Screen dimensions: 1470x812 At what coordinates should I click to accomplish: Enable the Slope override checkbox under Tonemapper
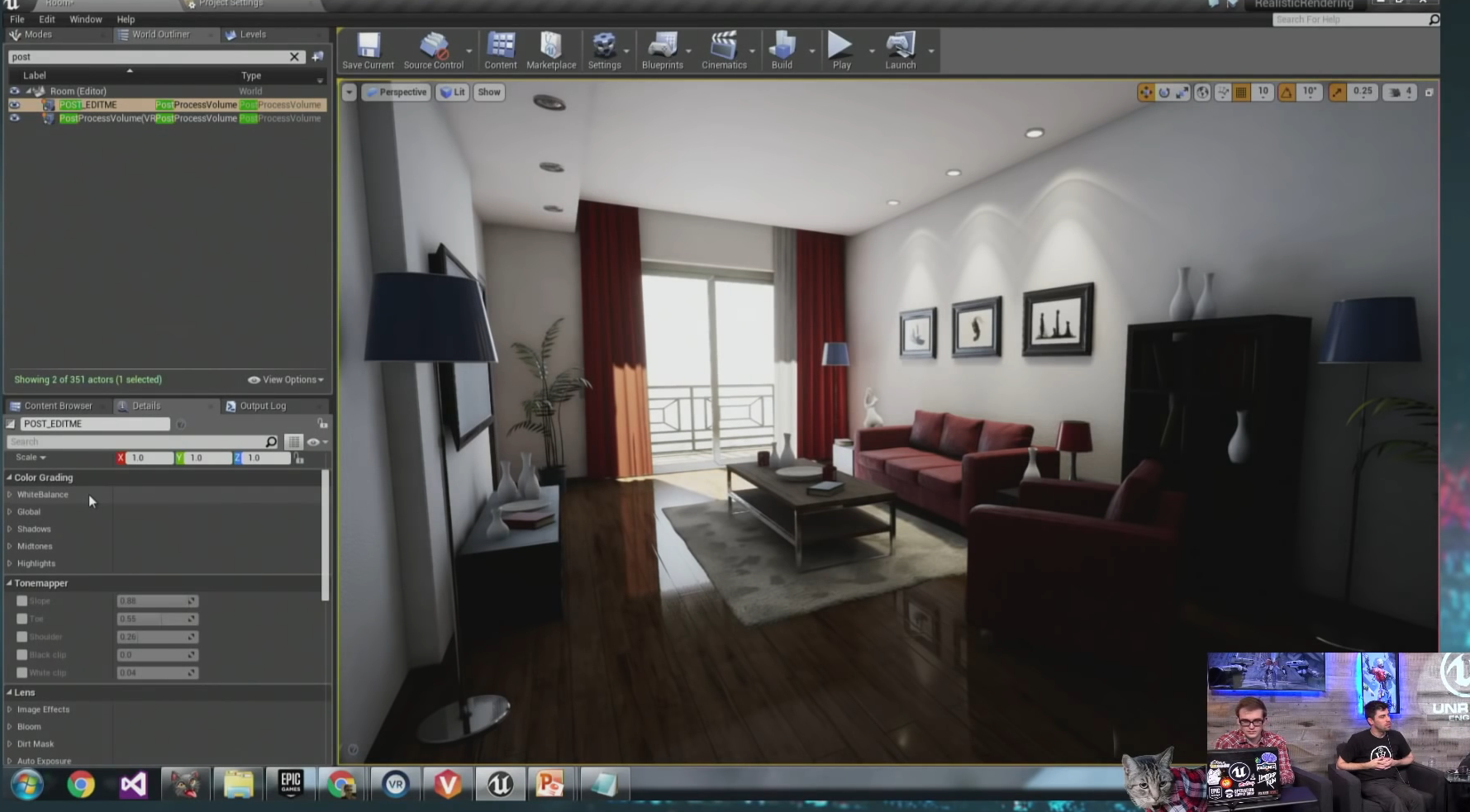22,601
